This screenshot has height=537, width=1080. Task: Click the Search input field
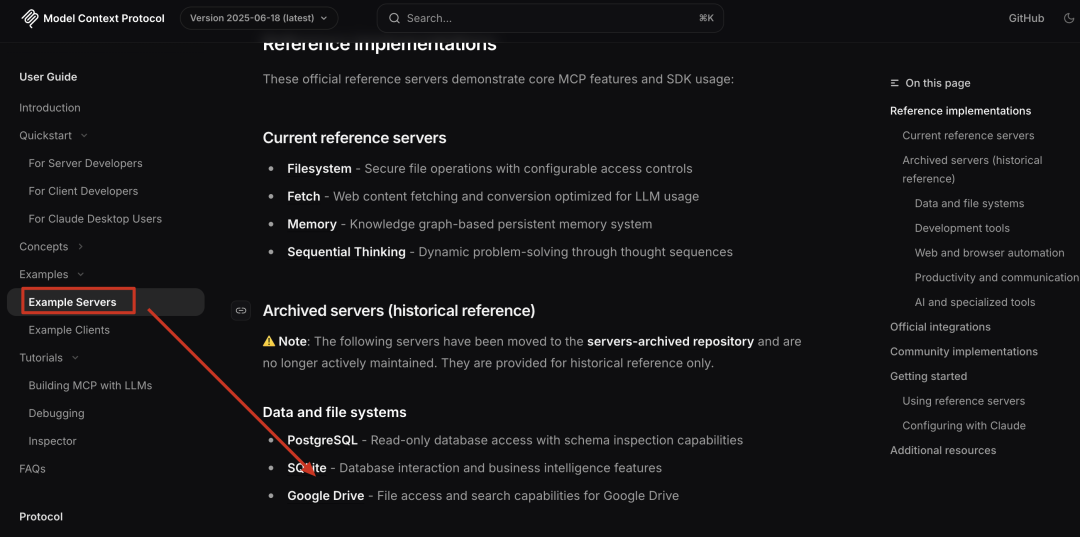coord(550,18)
